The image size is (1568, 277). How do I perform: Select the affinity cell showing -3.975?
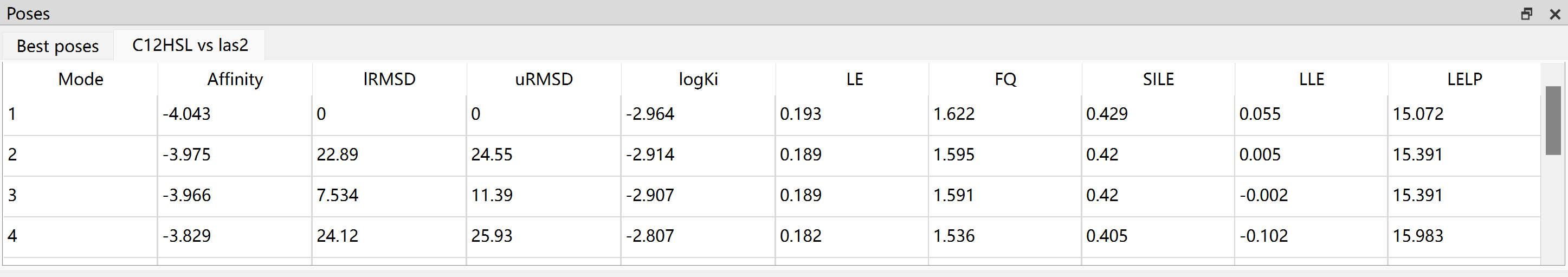[235, 154]
